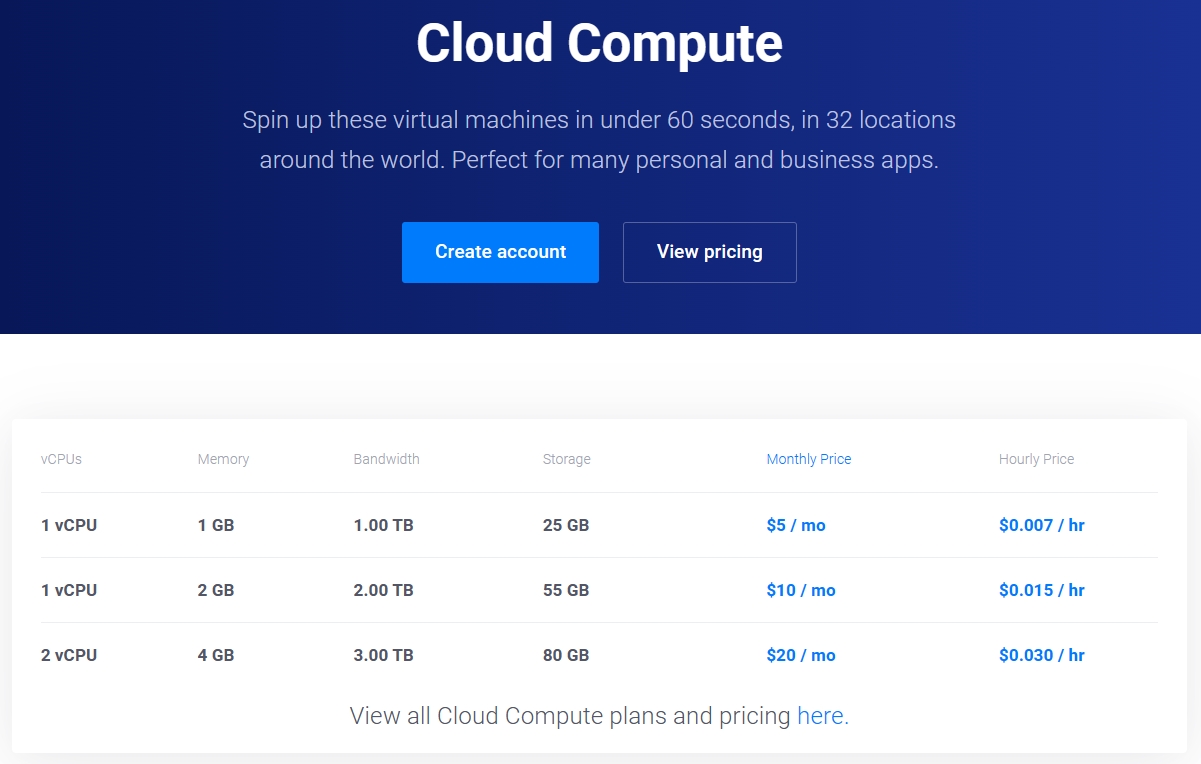Click the Bandwidth column header
The image size is (1201, 764).
click(386, 459)
